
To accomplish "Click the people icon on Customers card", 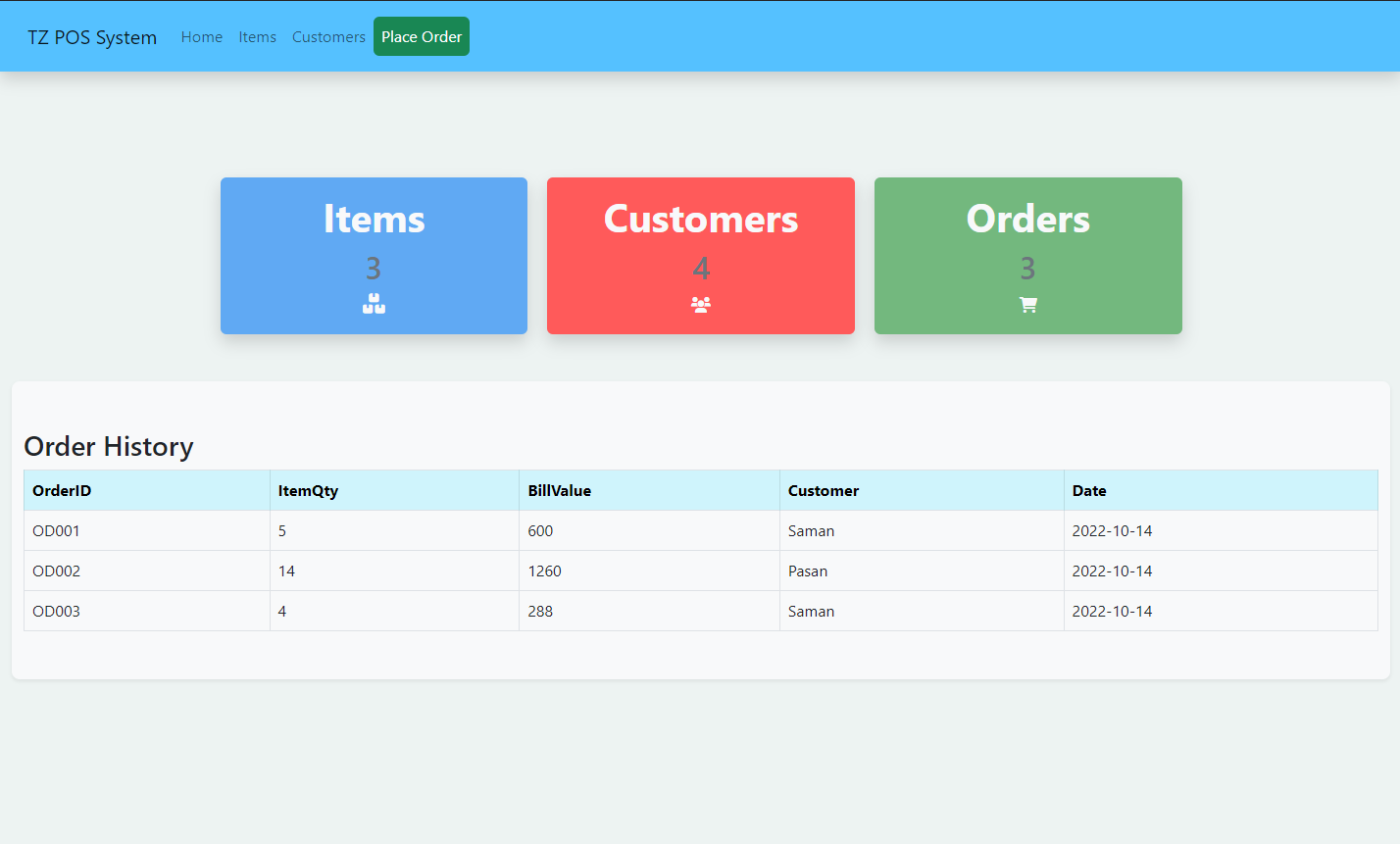I will click(700, 304).
